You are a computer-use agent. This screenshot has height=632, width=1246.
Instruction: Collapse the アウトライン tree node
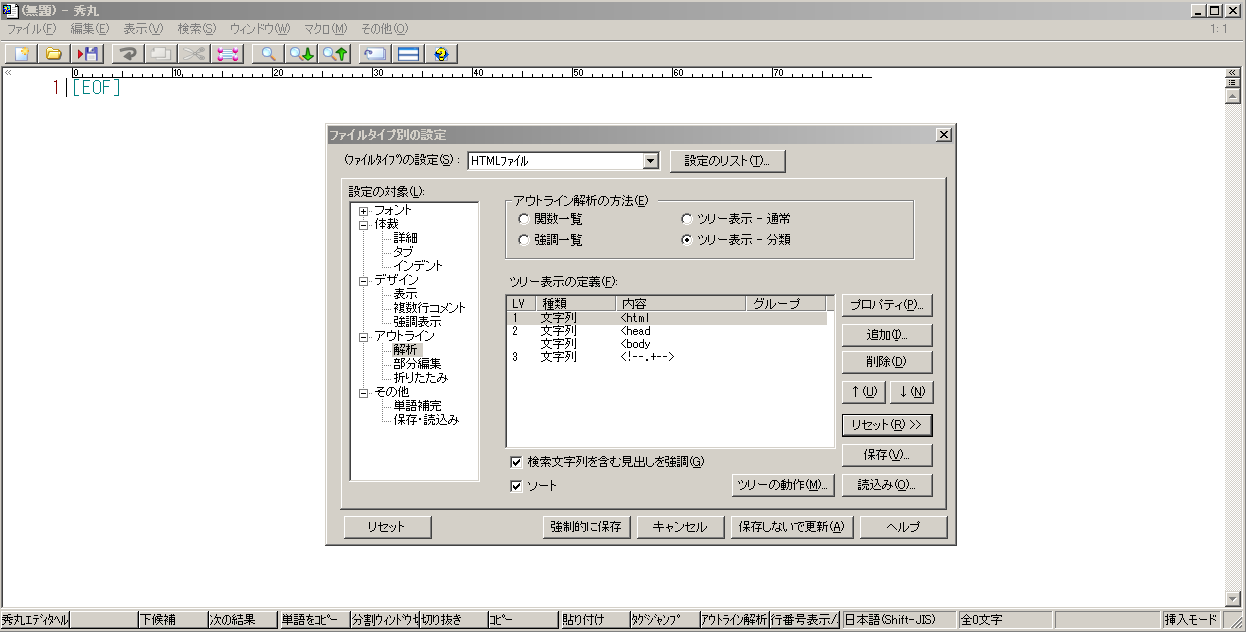pyautogui.click(x=364, y=337)
